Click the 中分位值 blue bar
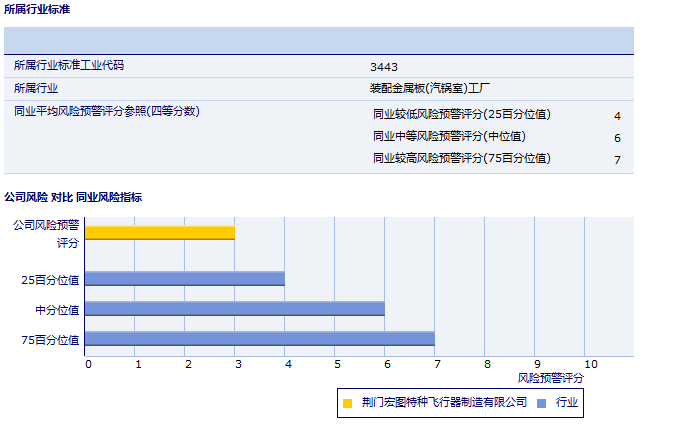The height and width of the screenshot is (427, 674). 235,309
